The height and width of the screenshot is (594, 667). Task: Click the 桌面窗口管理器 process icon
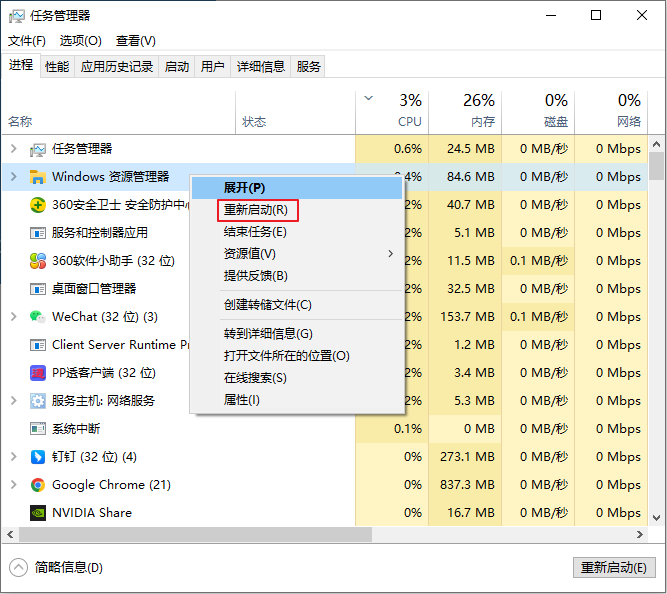tap(37, 289)
